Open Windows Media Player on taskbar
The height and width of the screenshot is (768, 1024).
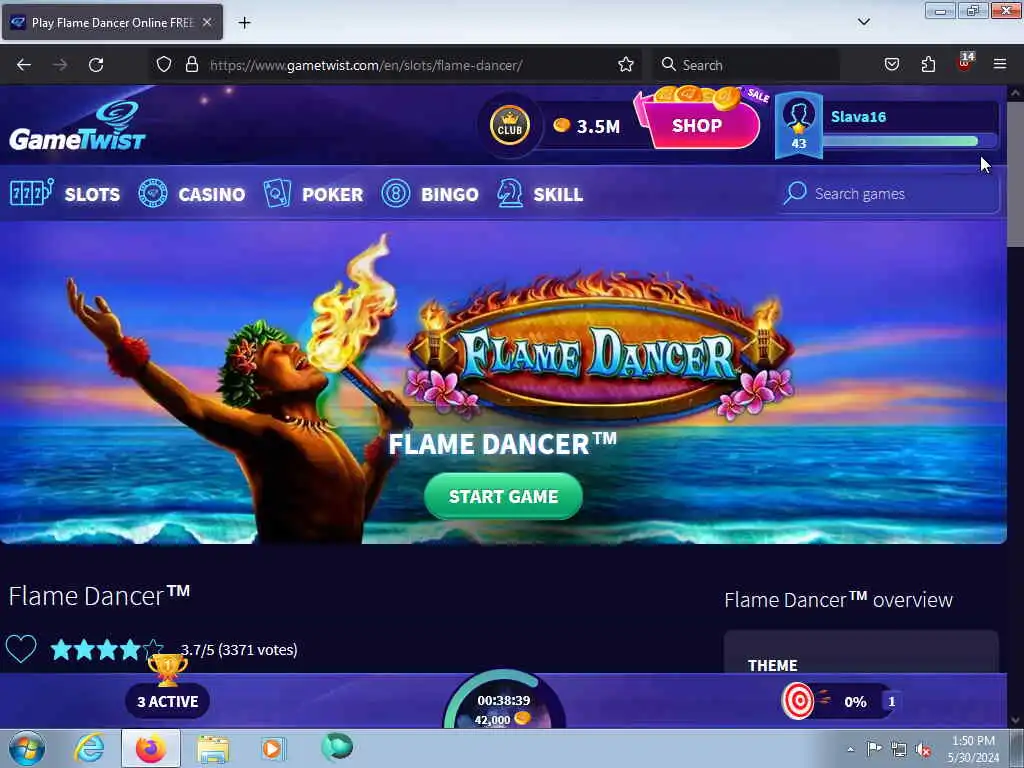click(x=272, y=748)
